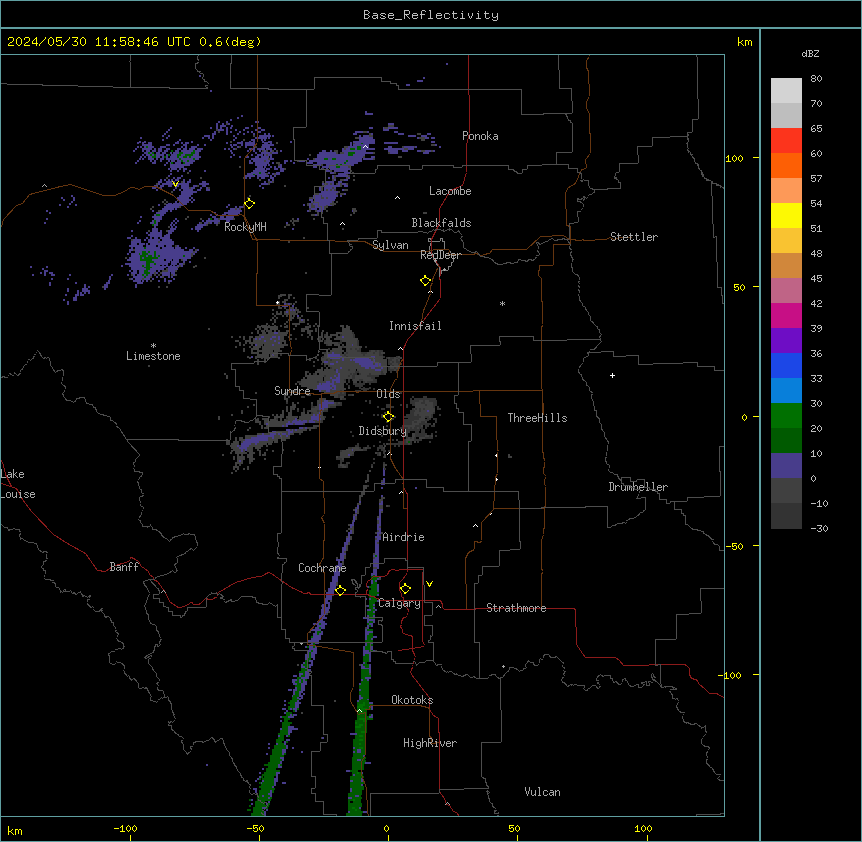The height and width of the screenshot is (842, 862).
Task: Click the Base_Reflectivity title text
Action: (x=431, y=15)
